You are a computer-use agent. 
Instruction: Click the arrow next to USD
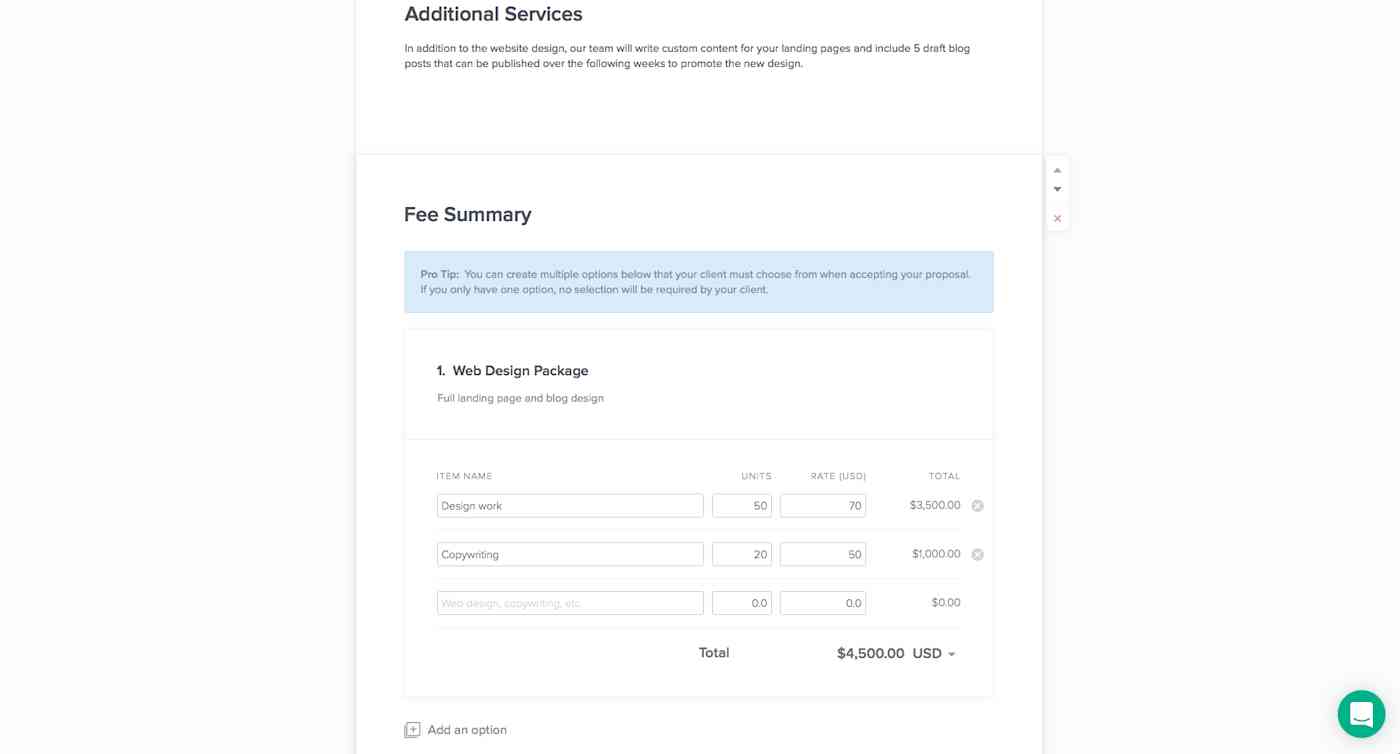[951, 654]
